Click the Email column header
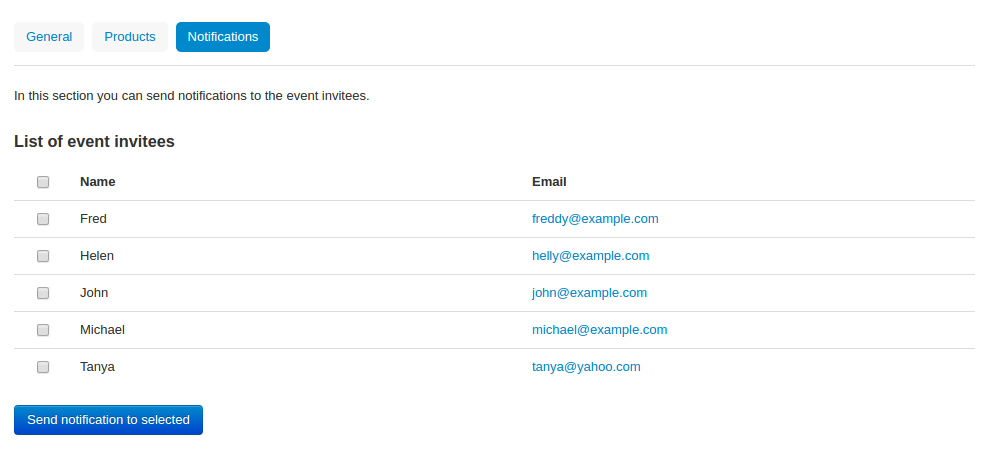This screenshot has height=463, width=987. [549, 182]
